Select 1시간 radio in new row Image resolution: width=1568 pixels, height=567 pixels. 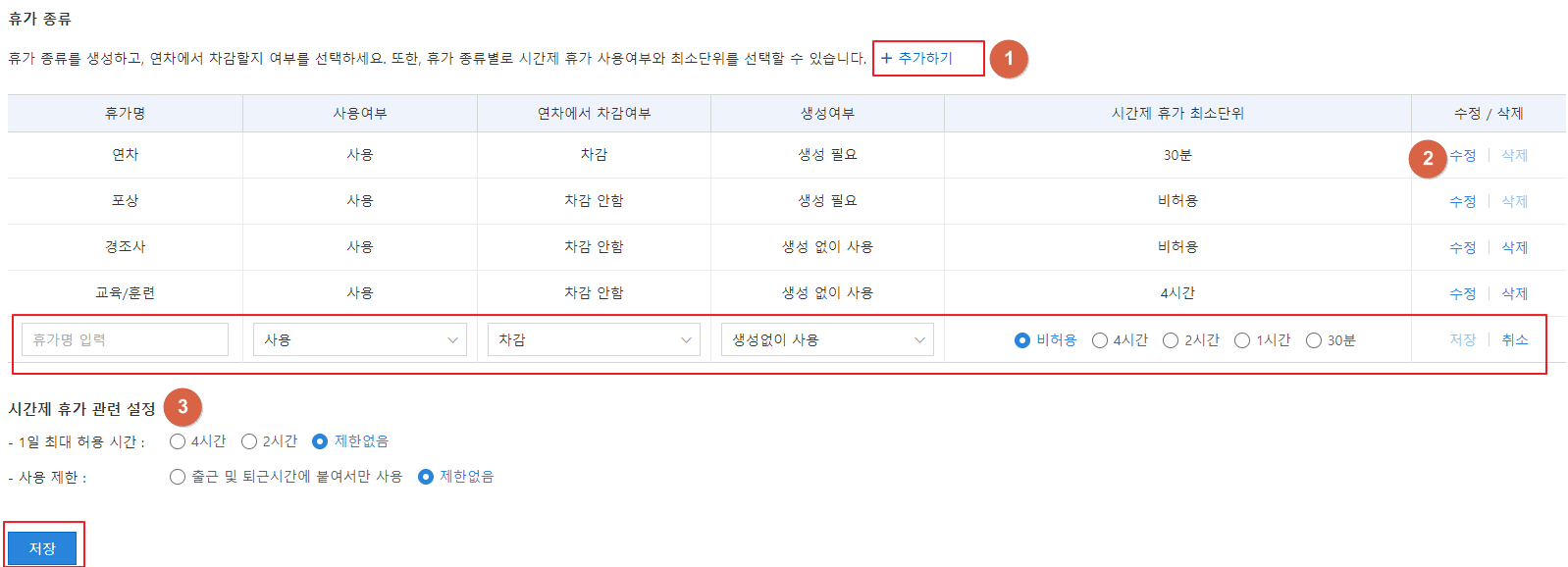coord(1242,340)
